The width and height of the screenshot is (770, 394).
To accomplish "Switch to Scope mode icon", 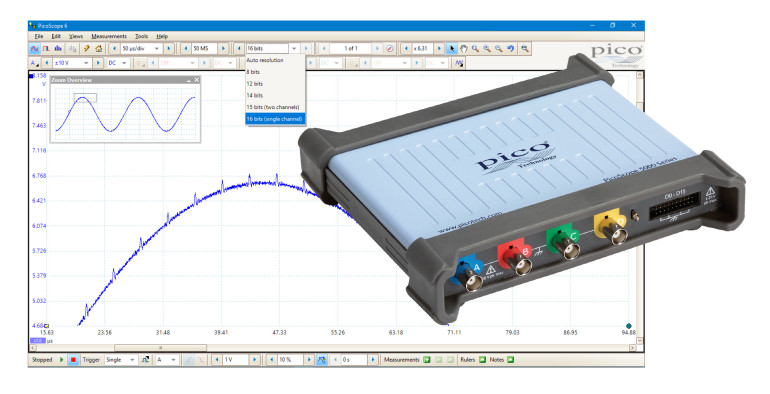I will coord(34,49).
